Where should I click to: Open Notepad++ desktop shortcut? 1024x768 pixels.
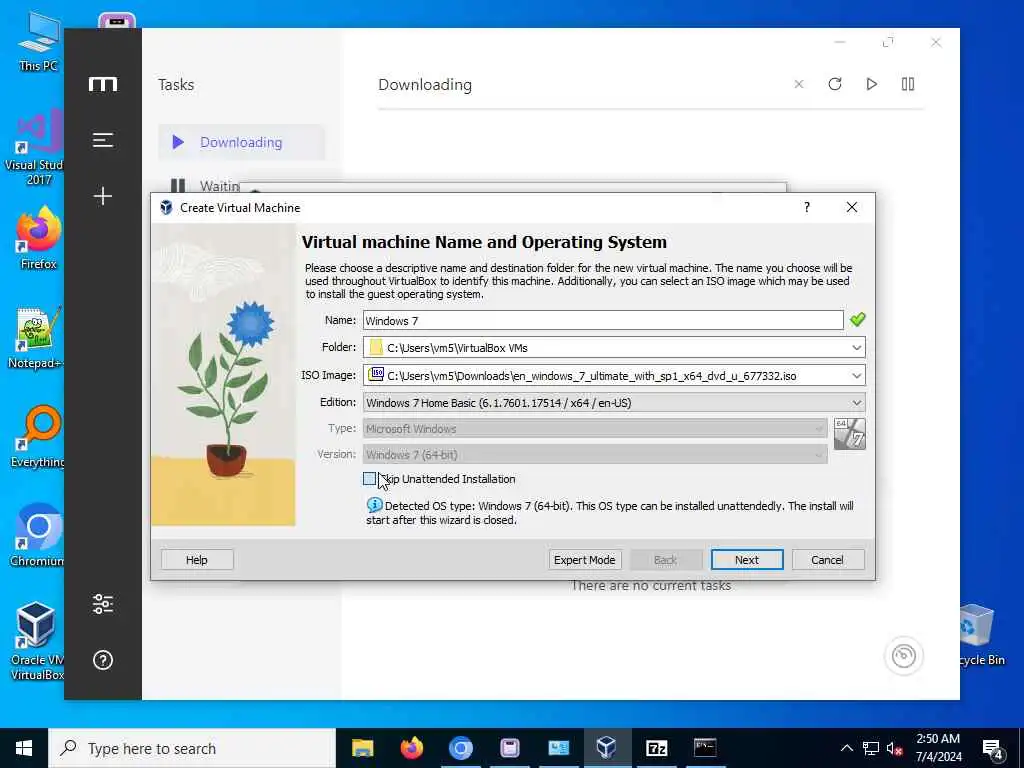[36, 338]
